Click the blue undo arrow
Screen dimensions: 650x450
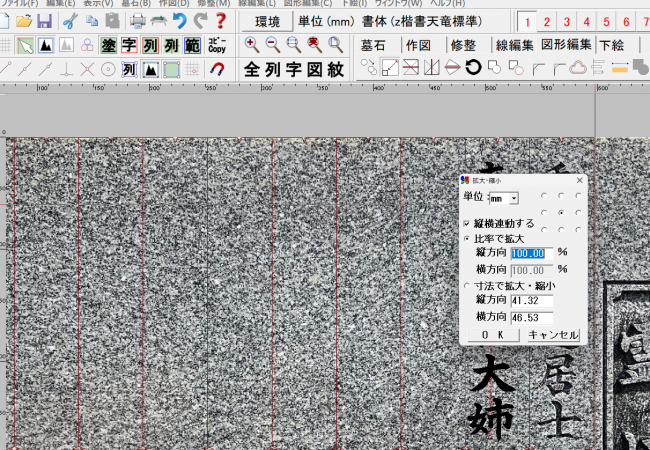(180, 21)
